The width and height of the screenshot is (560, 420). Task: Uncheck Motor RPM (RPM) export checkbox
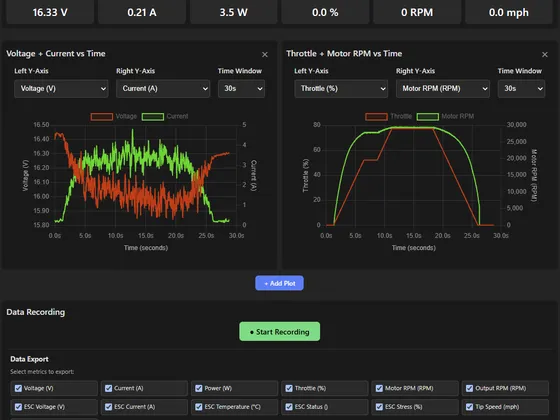(379, 388)
